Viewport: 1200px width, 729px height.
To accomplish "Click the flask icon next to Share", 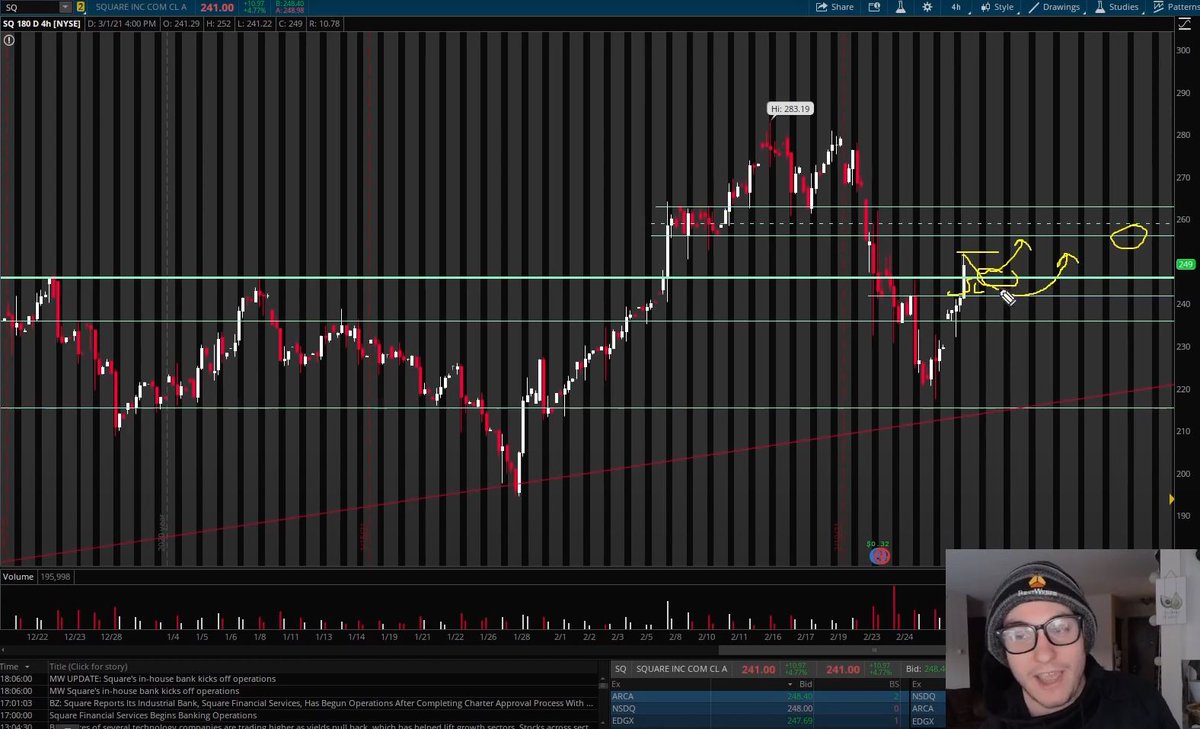I will tap(900, 7).
